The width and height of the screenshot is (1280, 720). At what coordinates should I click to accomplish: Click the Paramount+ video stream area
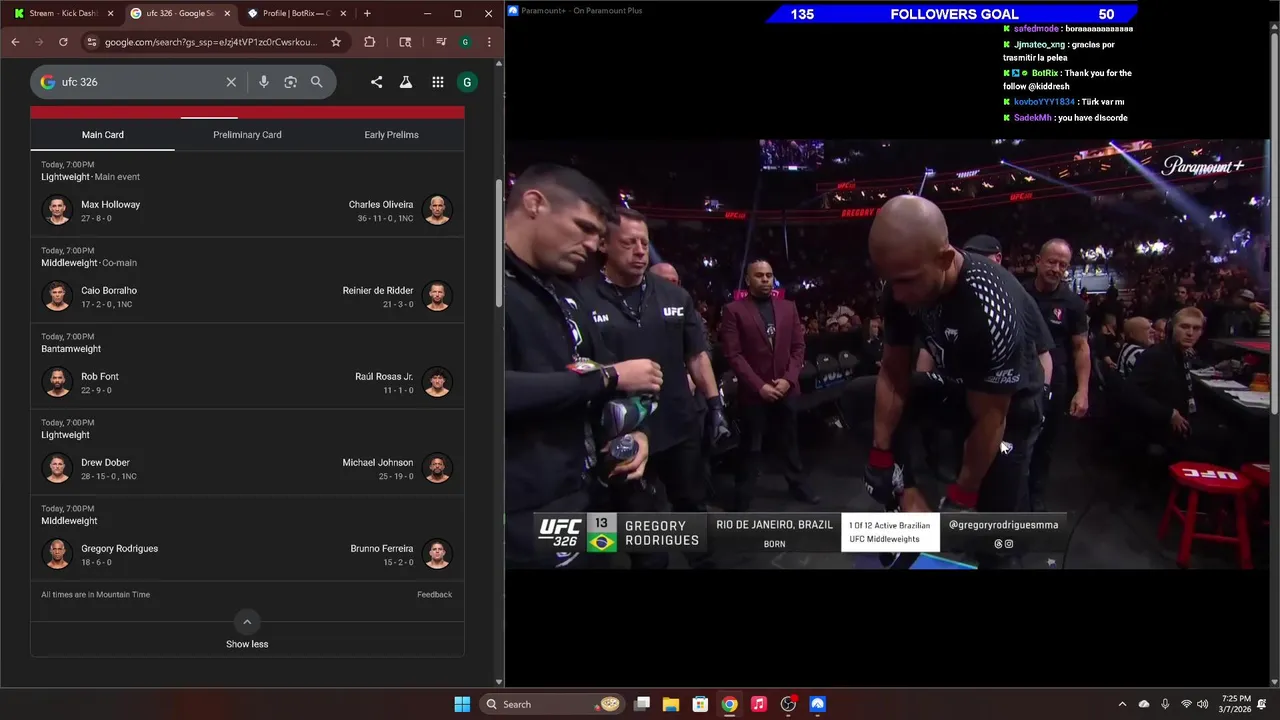[887, 354]
